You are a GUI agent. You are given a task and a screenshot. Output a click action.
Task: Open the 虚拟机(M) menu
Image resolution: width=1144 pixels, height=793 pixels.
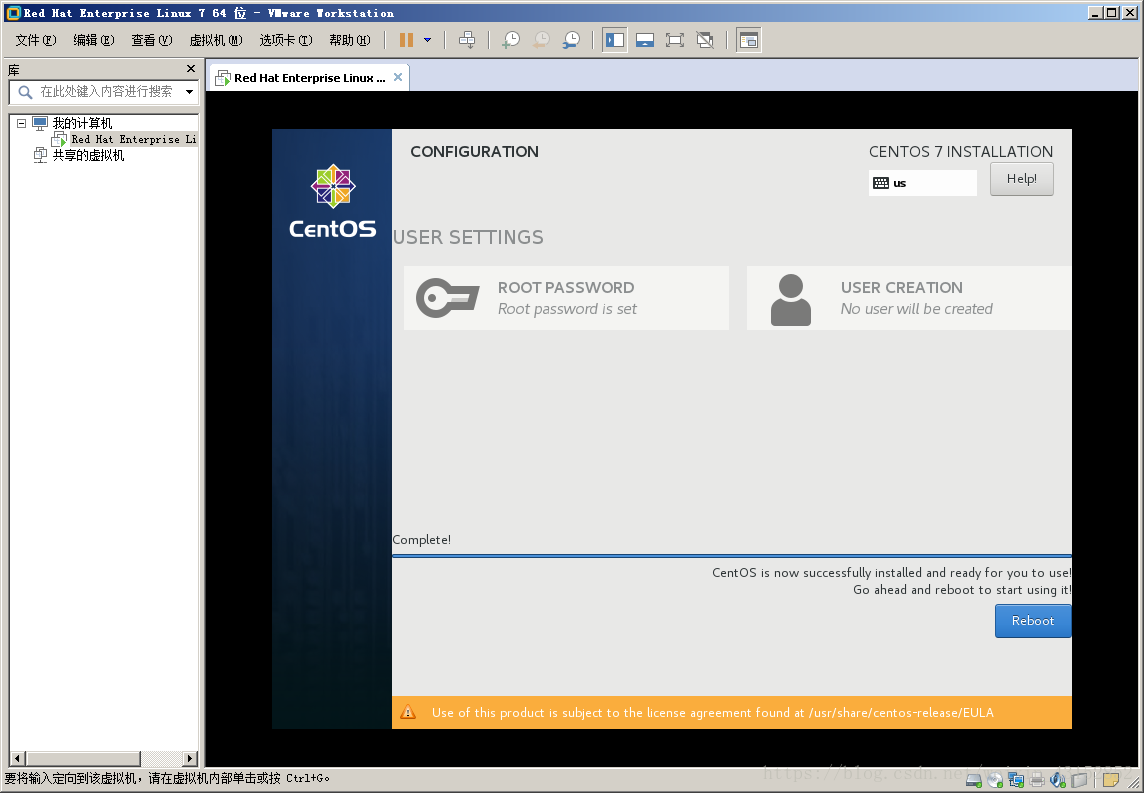point(215,40)
